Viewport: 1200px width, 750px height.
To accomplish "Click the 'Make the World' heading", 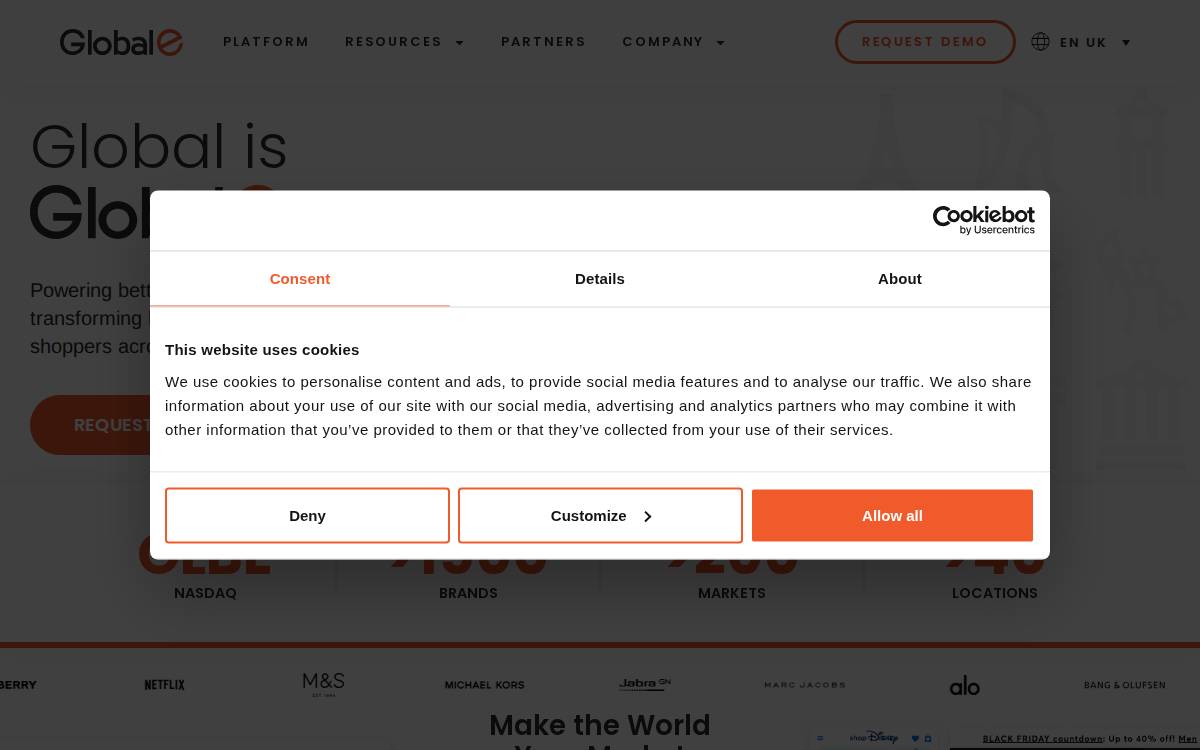I will point(600,725).
